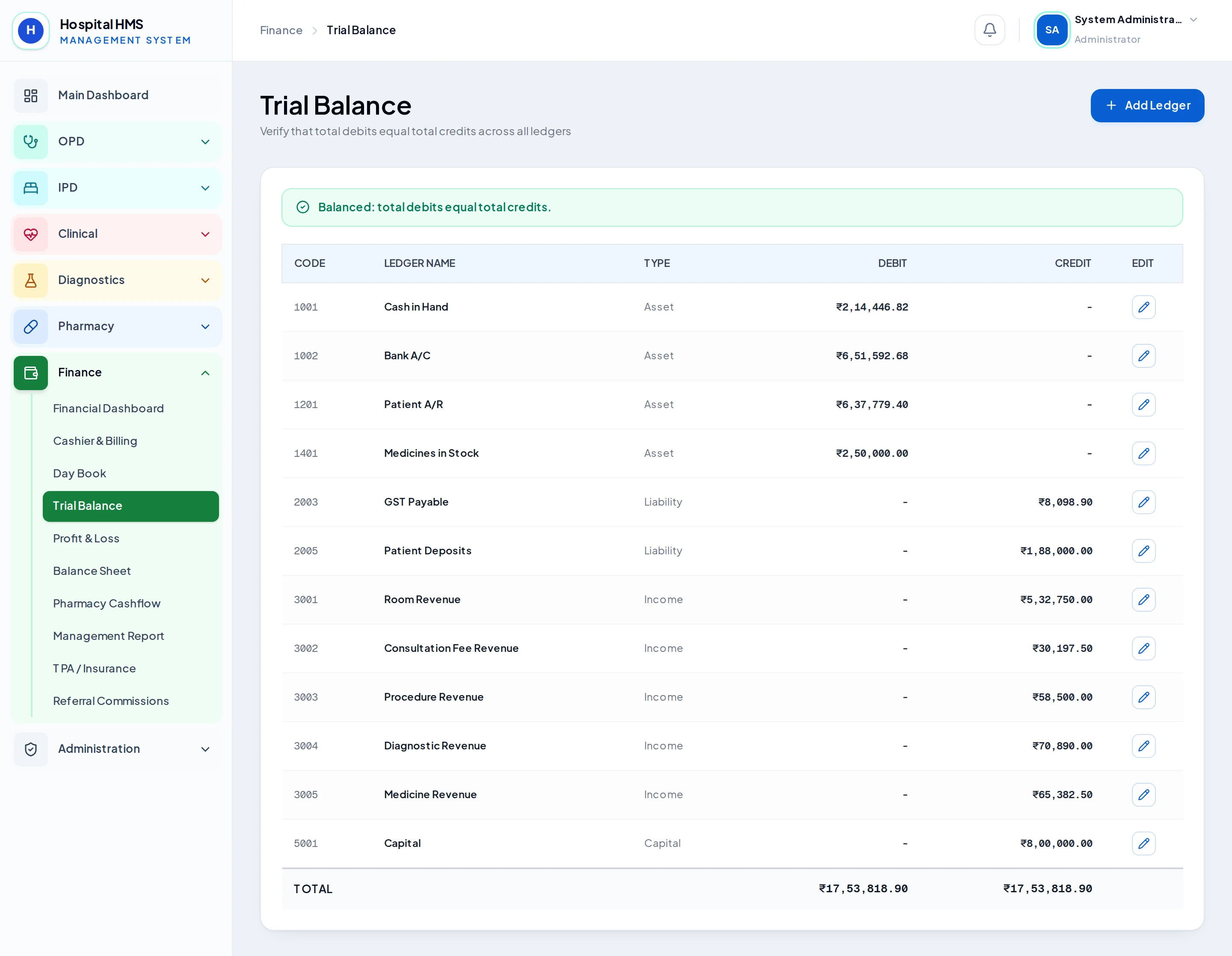
Task: Click the total debit ₹17,53,818.90 value
Action: 863,889
